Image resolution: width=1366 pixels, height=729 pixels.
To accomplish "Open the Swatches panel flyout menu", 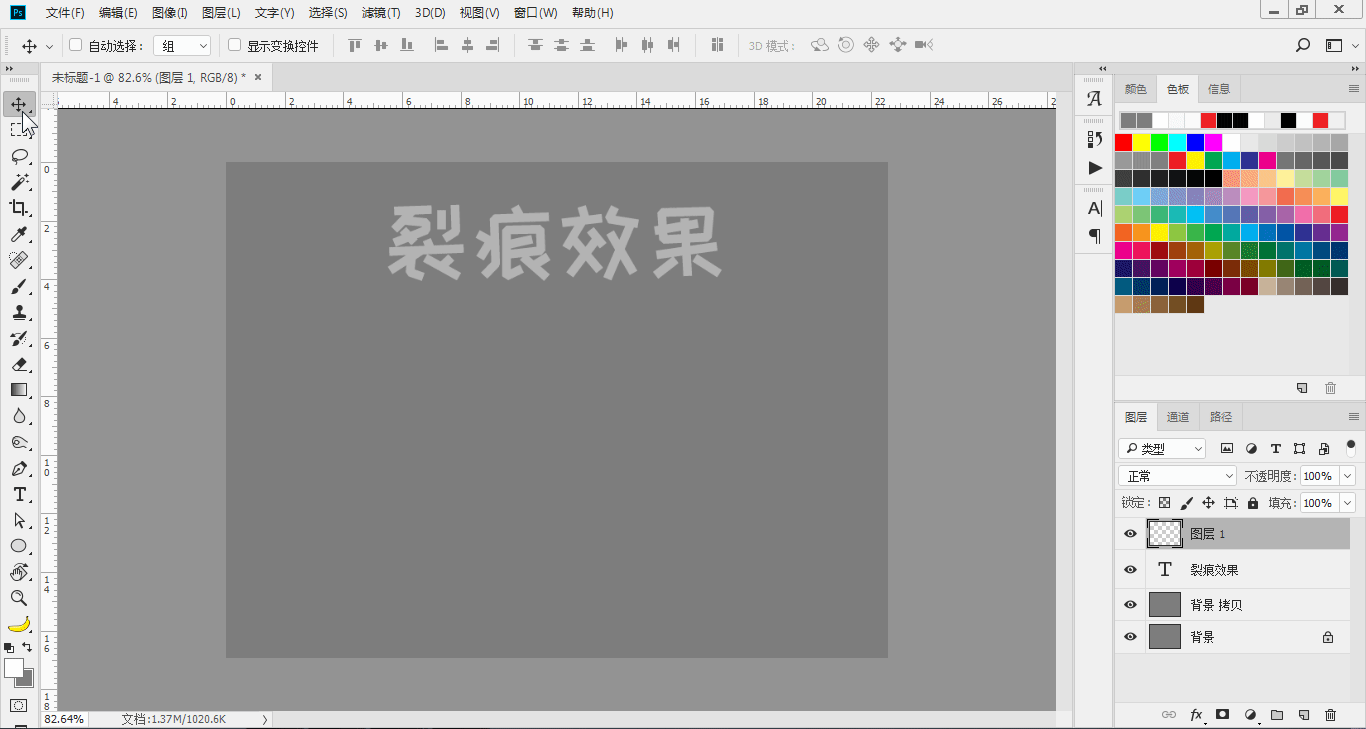I will (x=1354, y=89).
